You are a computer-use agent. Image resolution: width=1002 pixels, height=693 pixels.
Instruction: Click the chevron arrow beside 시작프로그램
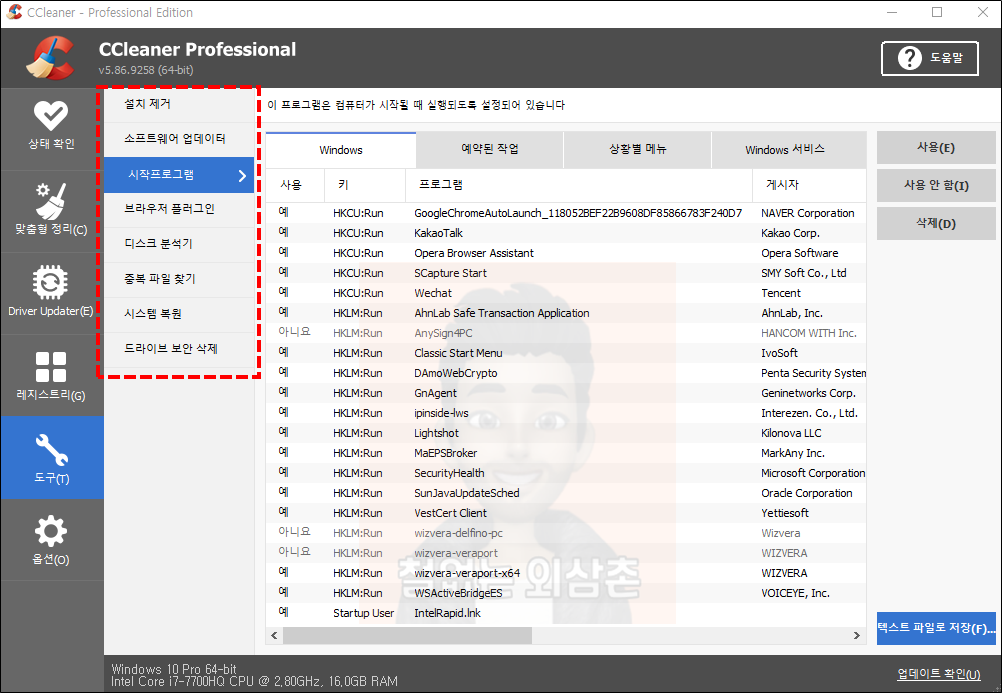click(x=242, y=175)
